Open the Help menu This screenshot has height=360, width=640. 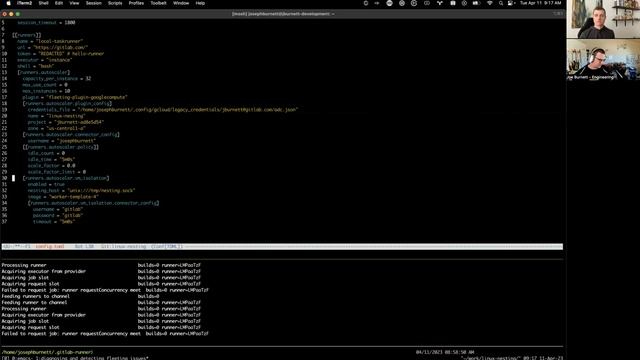point(200,3)
